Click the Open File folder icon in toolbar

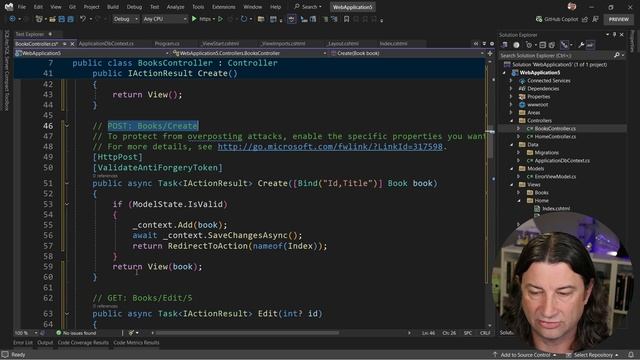point(52,19)
